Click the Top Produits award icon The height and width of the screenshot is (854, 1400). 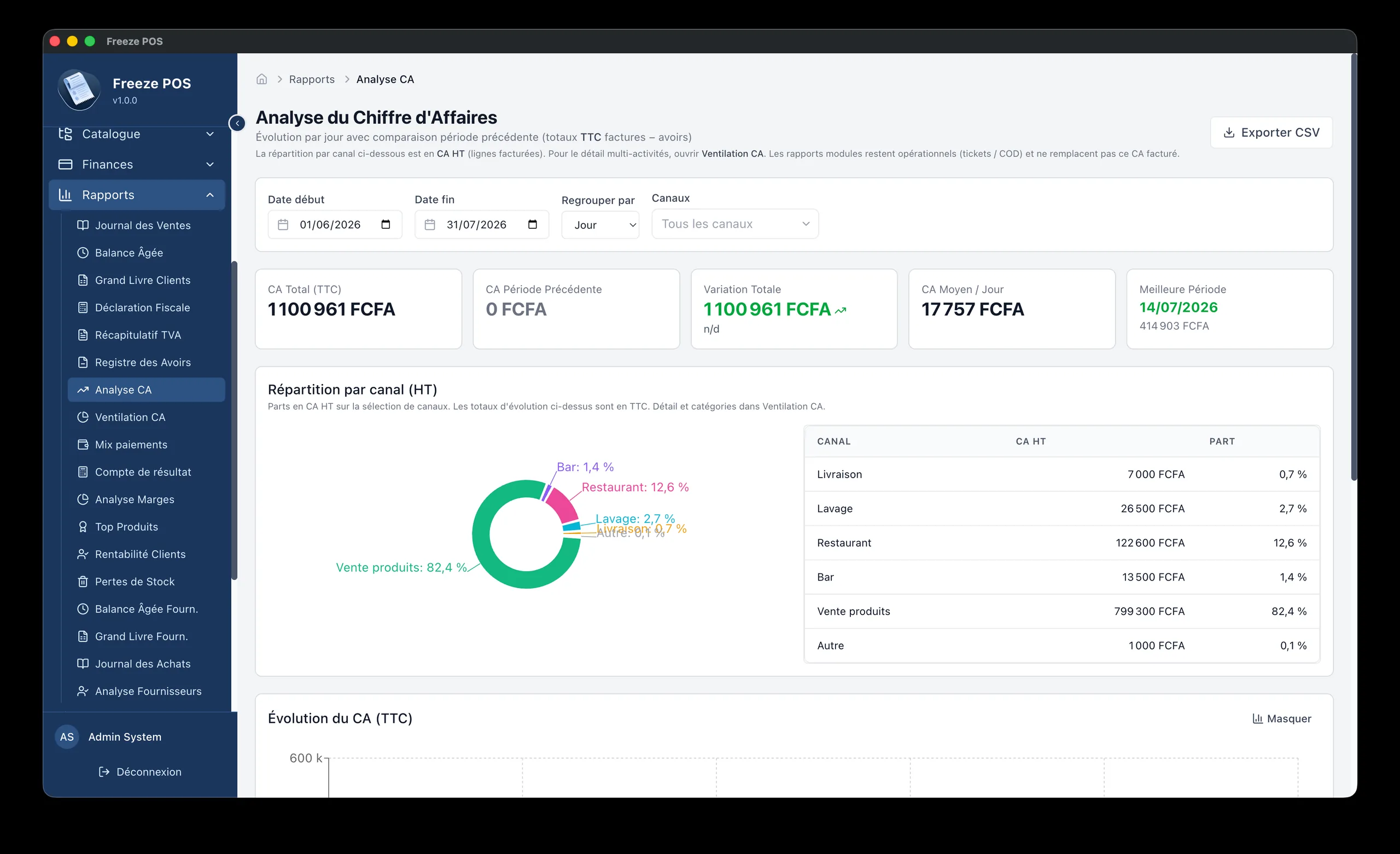(x=83, y=526)
